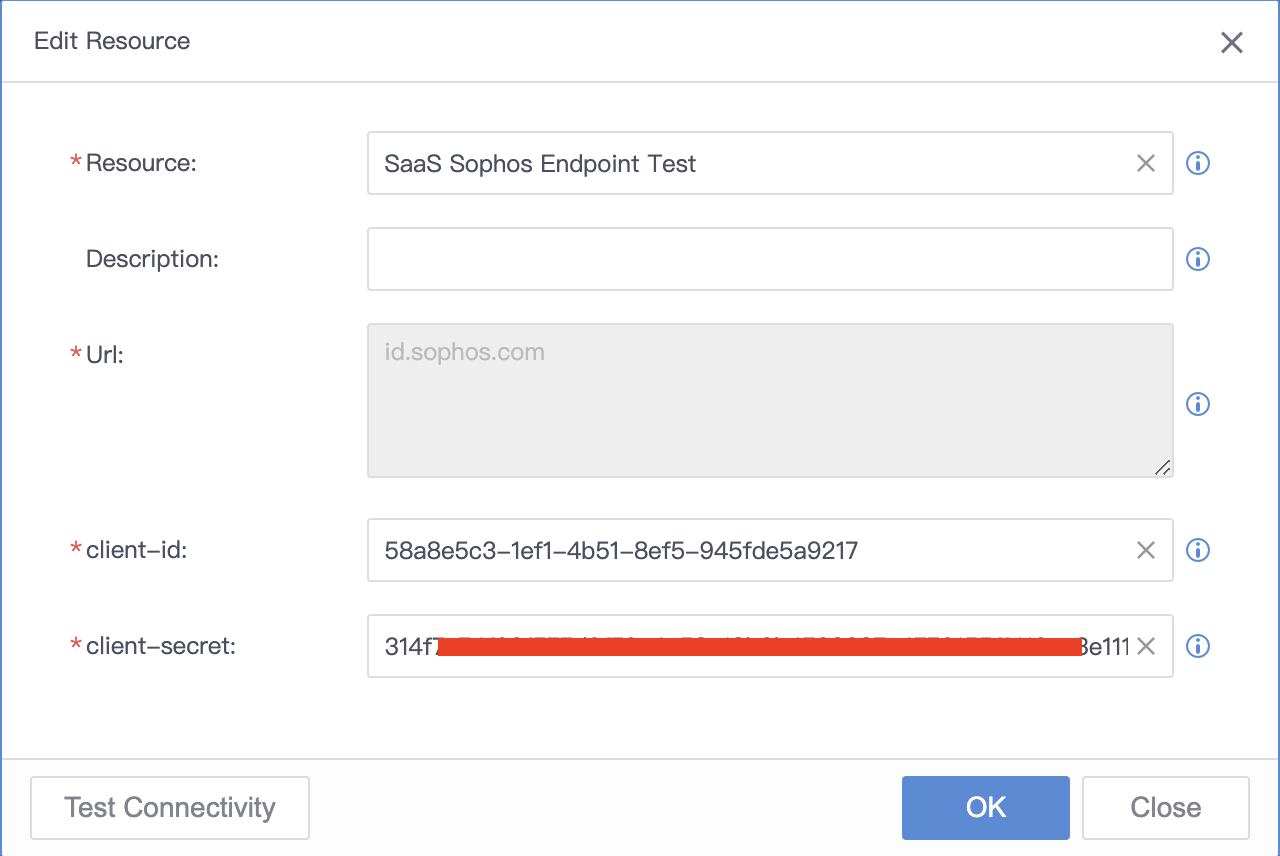Screen dimensions: 1280x856
Task: Clear the client-secret value
Action: point(1146,646)
